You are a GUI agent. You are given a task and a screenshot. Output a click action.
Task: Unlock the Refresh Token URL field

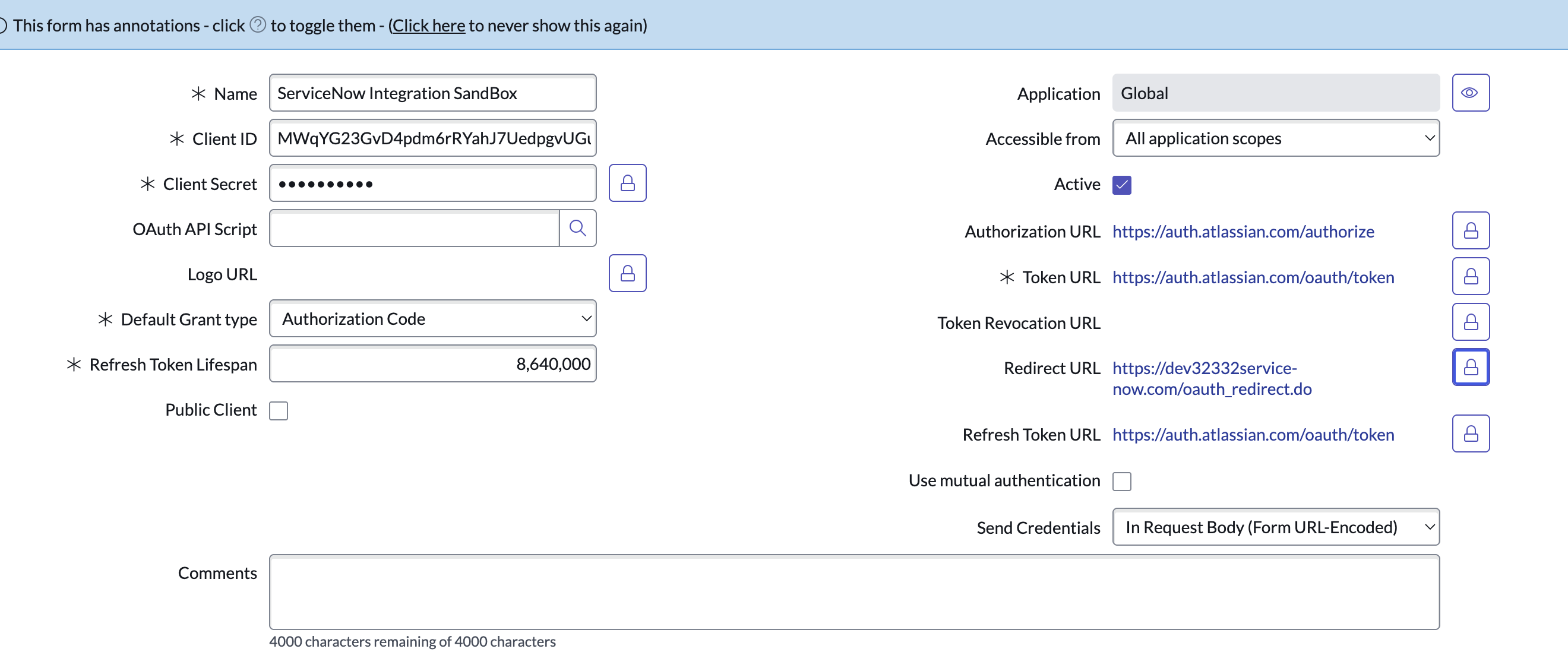[1470, 433]
